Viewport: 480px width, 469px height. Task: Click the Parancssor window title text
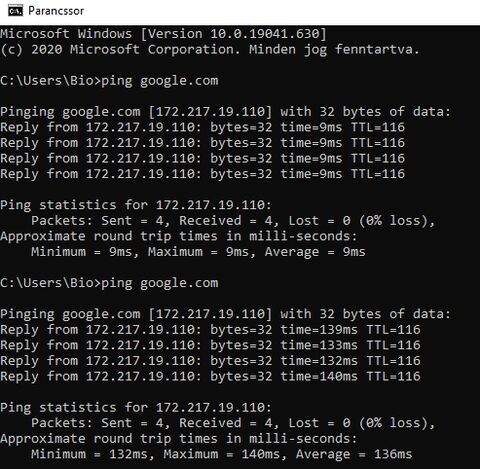[56, 11]
